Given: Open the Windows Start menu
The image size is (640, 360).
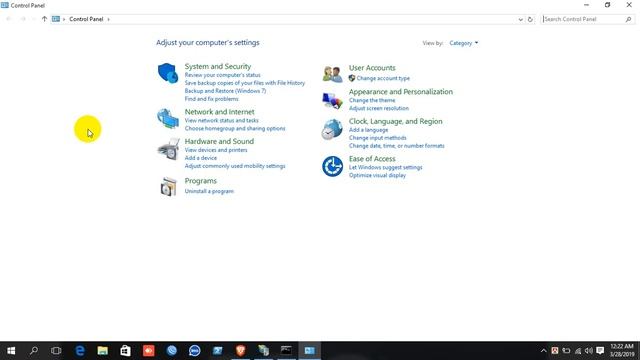Looking at the screenshot, I should point(11,351).
